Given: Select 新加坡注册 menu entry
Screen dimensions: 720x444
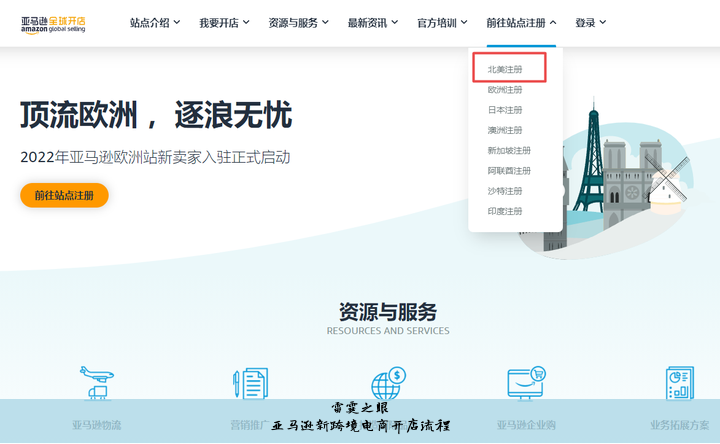Looking at the screenshot, I should (x=509, y=150).
